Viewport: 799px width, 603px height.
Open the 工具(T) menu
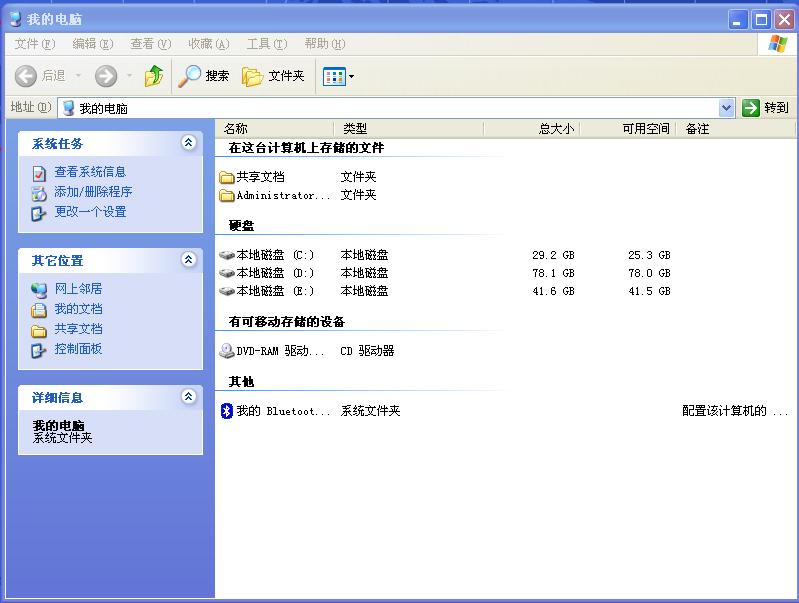[x=267, y=44]
